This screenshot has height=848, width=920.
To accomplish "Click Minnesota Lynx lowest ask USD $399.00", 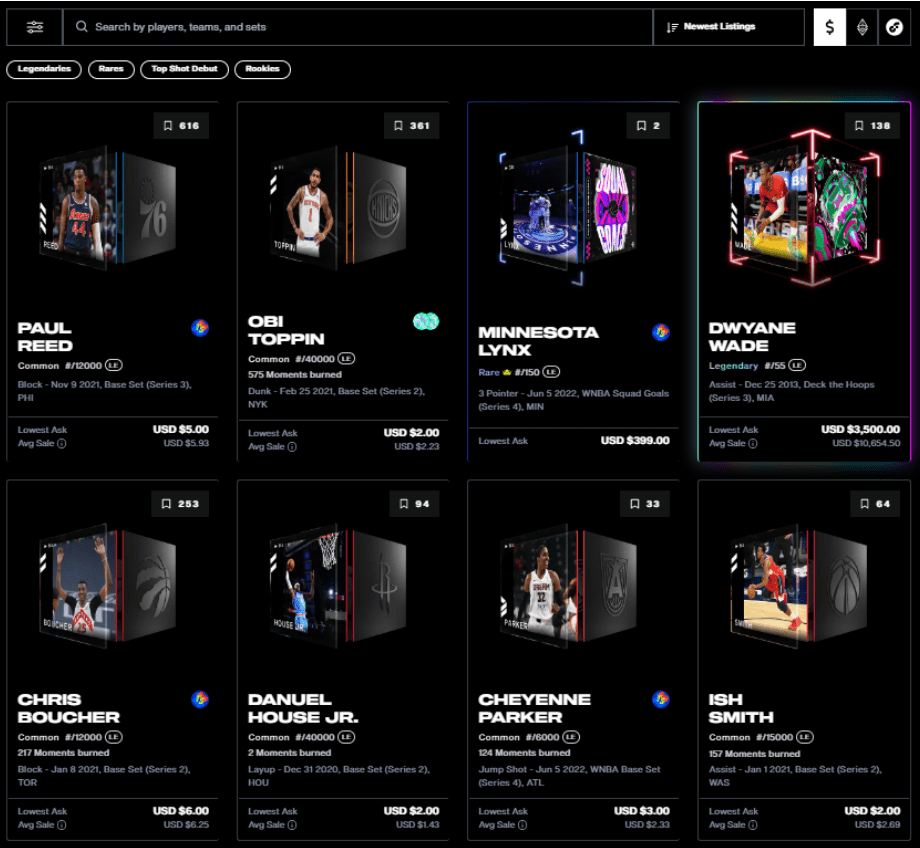I will point(635,440).
